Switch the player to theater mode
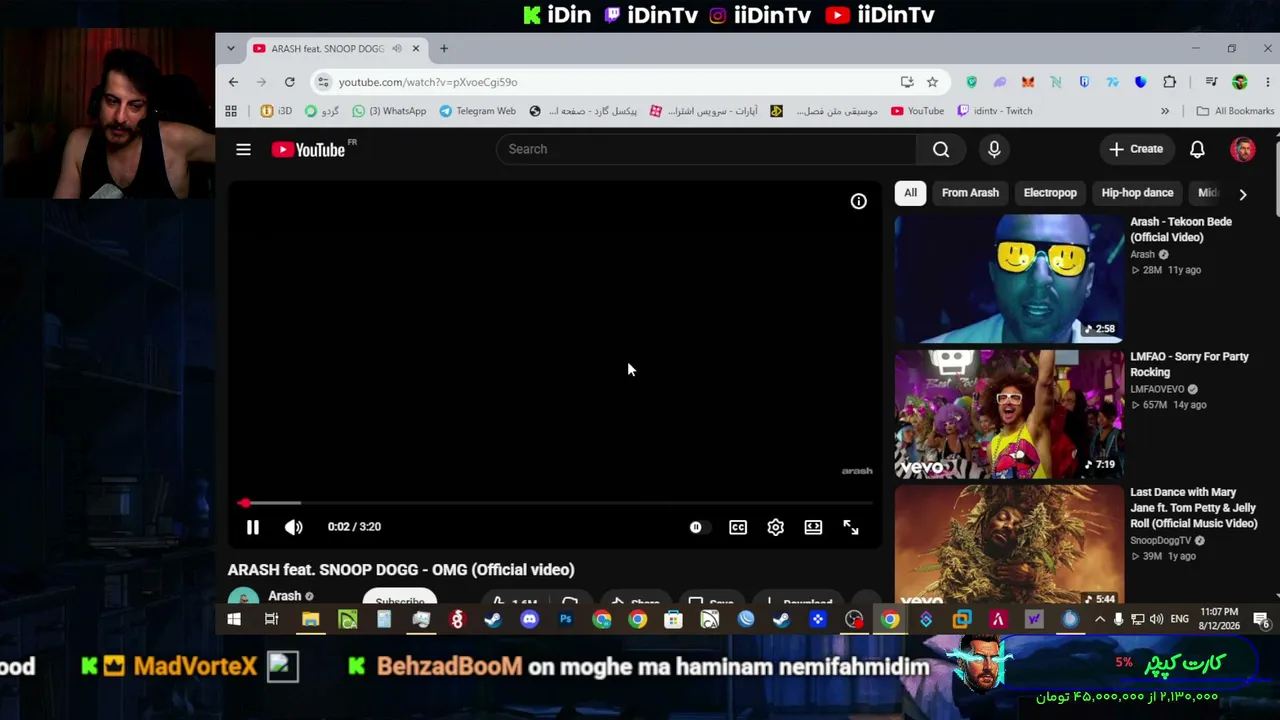Image resolution: width=1280 pixels, height=720 pixels. [x=813, y=527]
